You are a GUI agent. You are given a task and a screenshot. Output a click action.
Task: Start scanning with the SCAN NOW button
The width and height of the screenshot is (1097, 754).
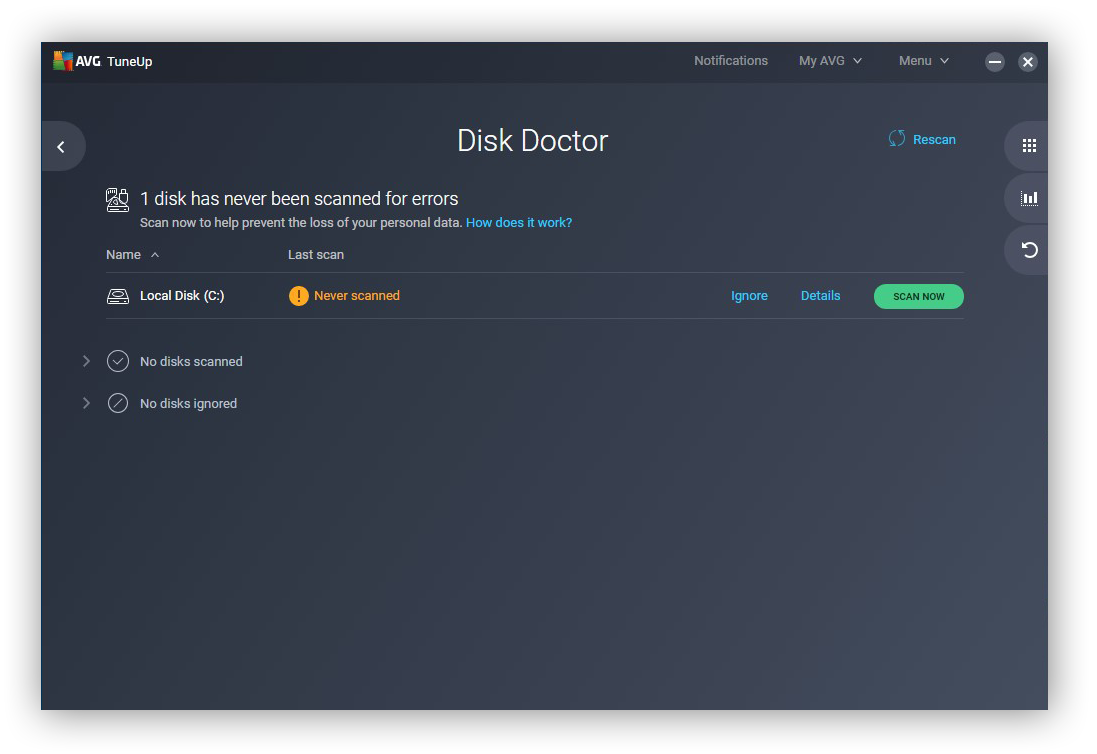pyautogui.click(x=918, y=296)
